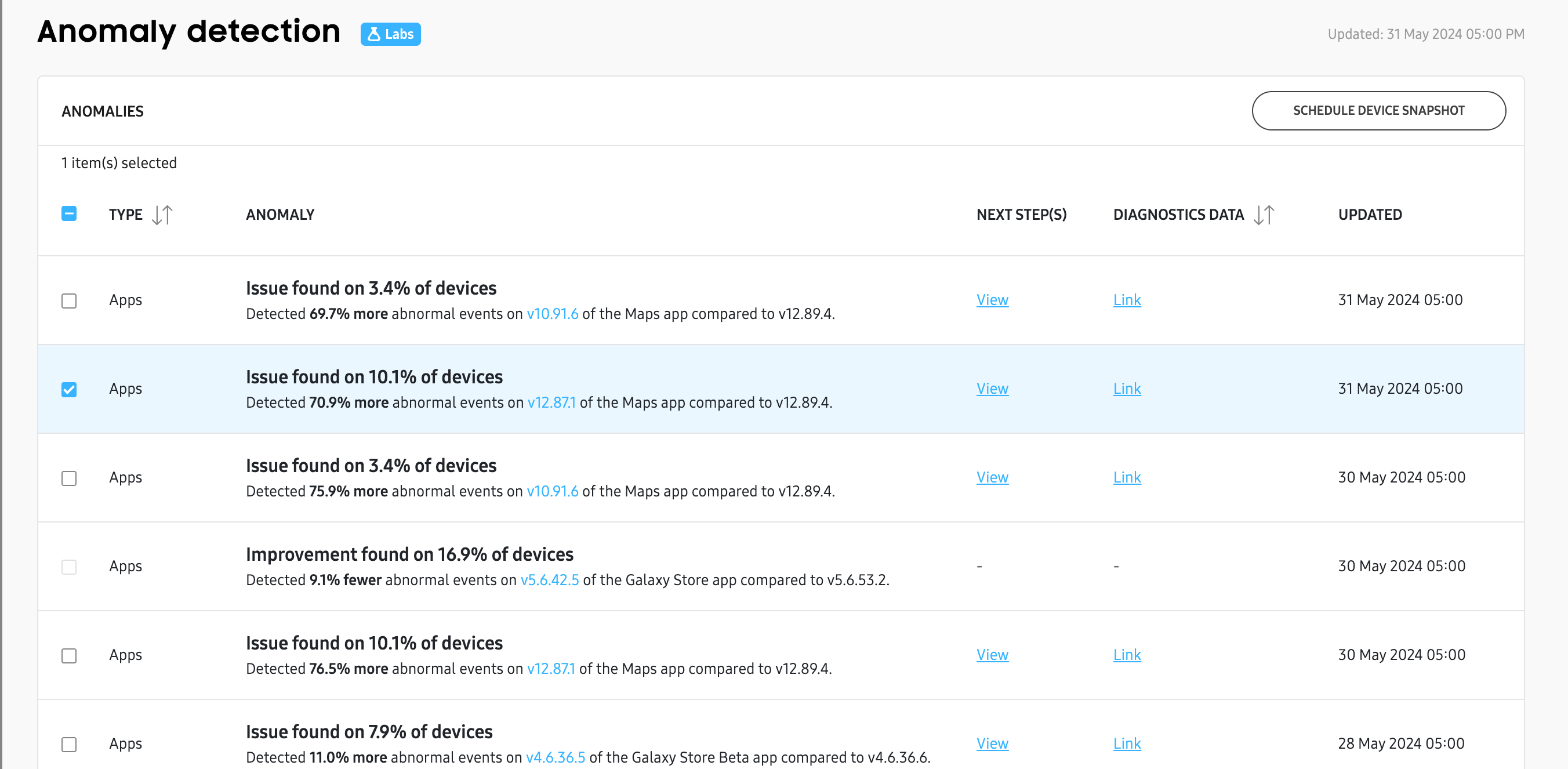
Task: Click diagnostics Link for Maps v10.91.6 issue
Action: 1128,299
